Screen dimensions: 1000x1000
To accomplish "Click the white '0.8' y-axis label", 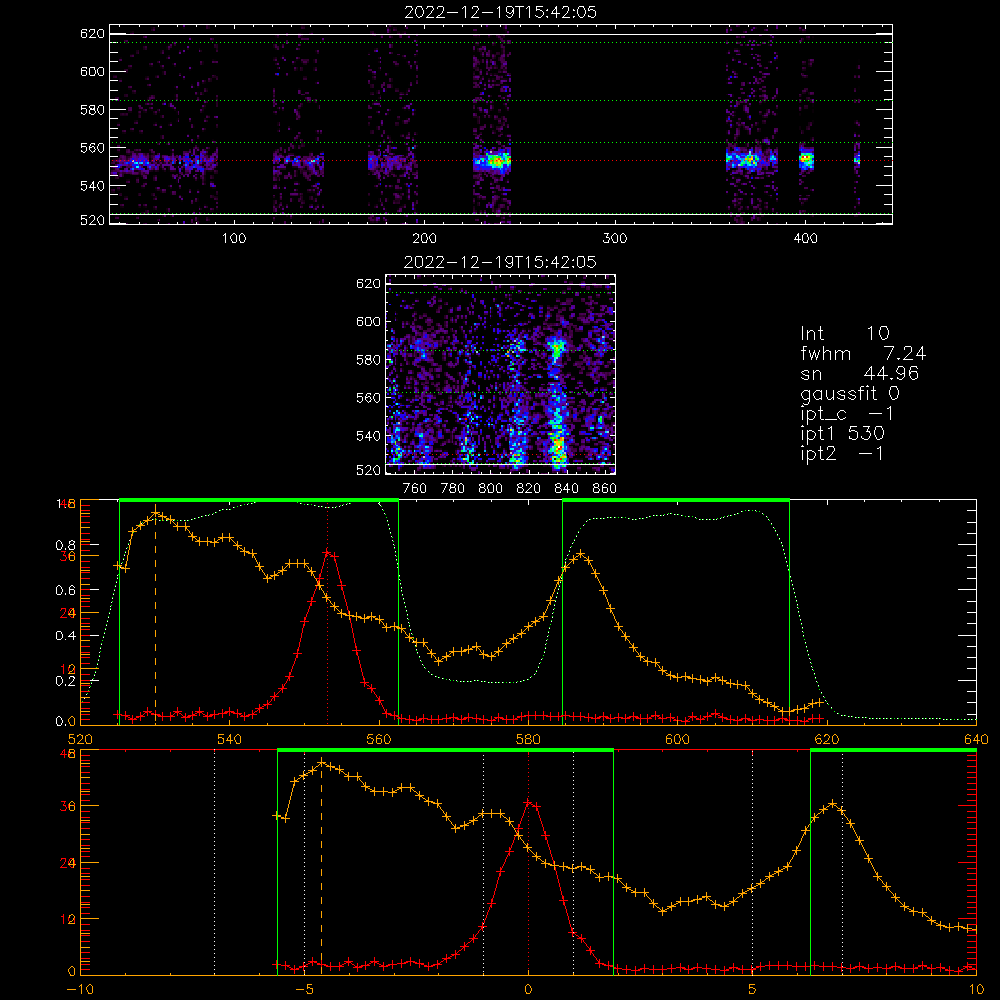I will [66, 545].
